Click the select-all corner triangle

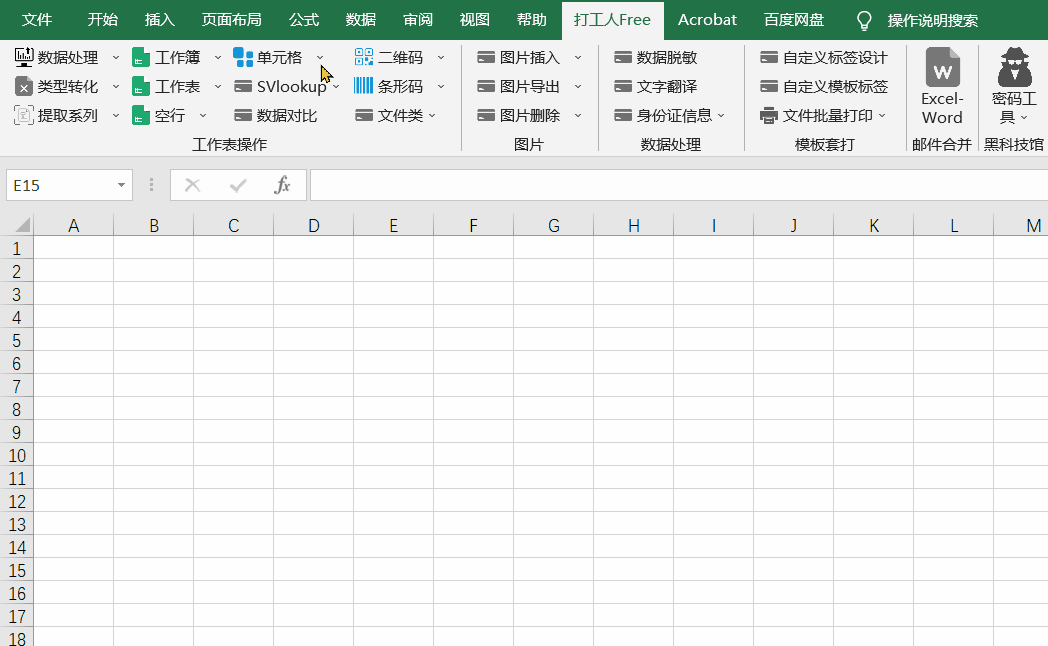tap(22, 224)
